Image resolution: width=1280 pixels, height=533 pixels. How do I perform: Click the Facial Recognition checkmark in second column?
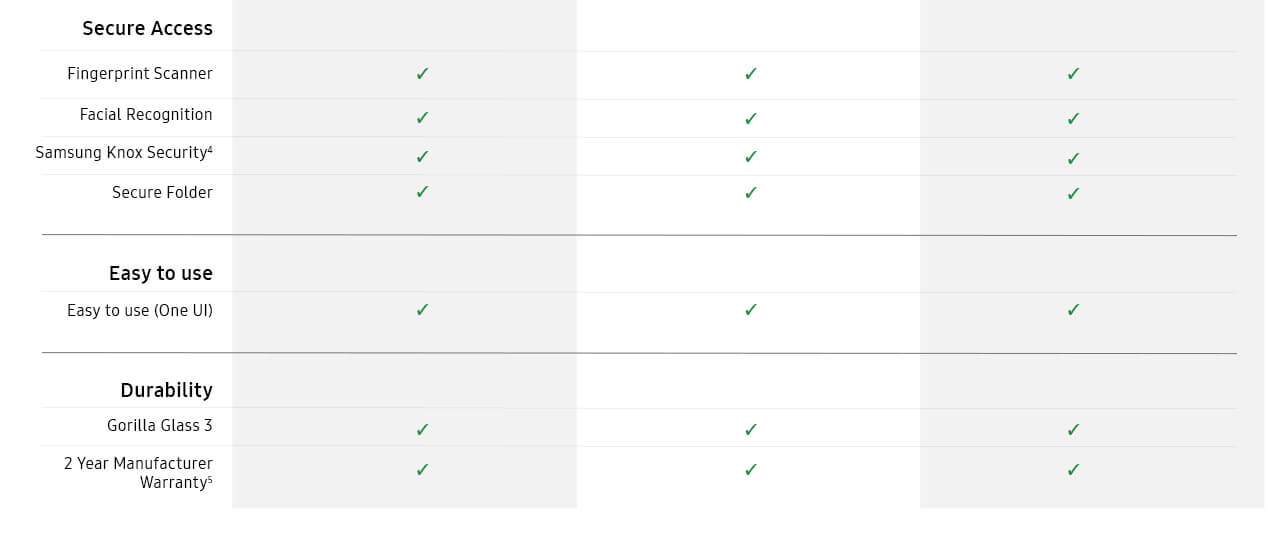pyautogui.click(x=751, y=118)
